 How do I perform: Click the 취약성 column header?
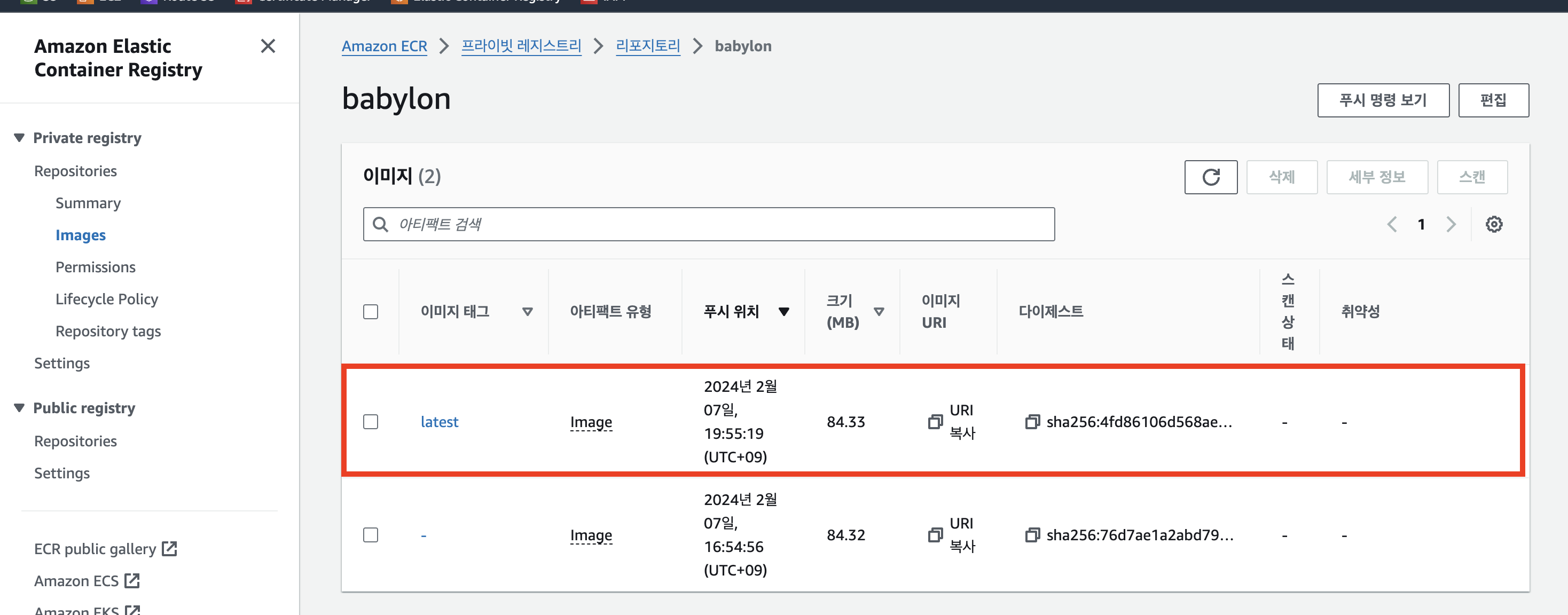coord(1360,312)
